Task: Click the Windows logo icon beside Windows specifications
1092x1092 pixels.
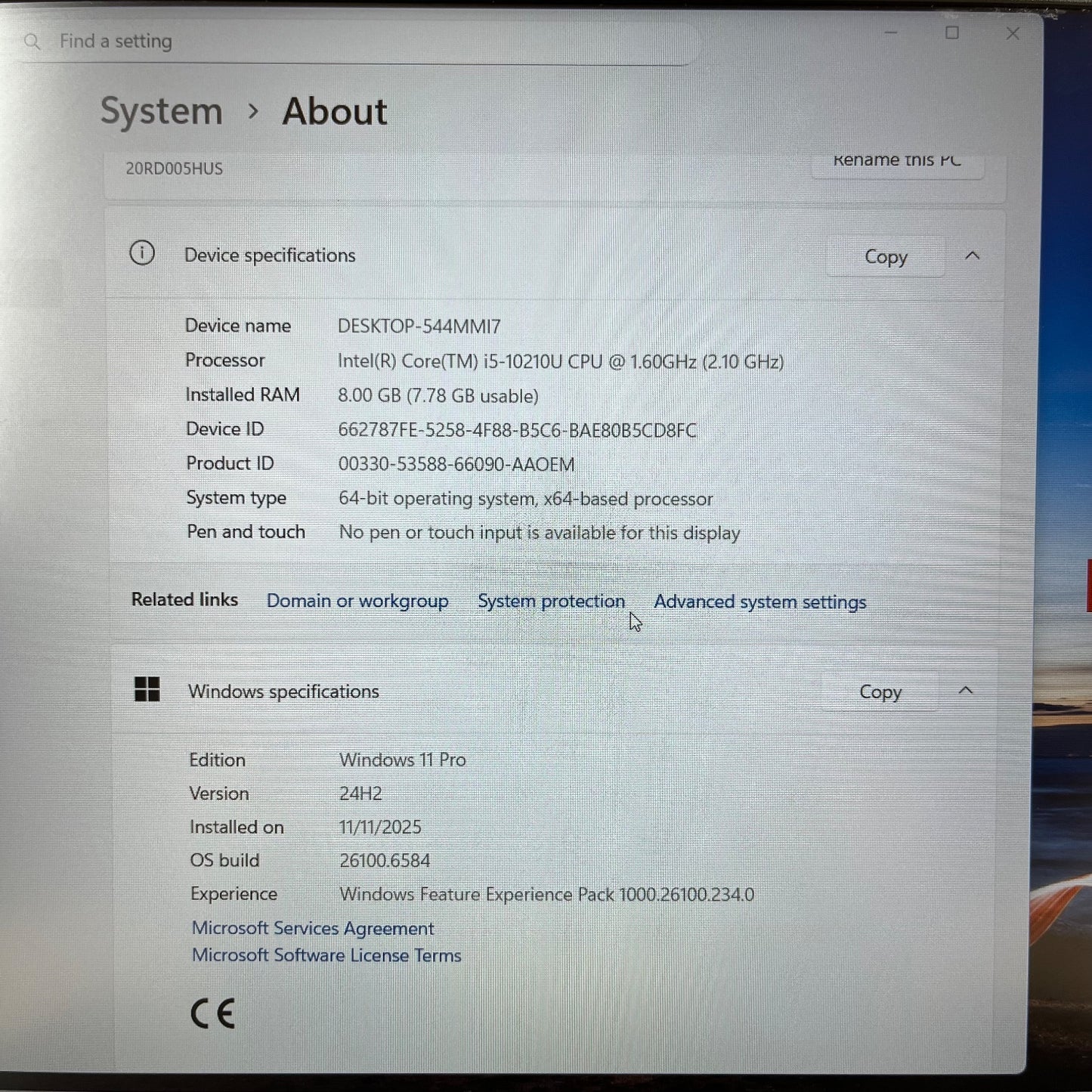Action: pyautogui.click(x=148, y=690)
